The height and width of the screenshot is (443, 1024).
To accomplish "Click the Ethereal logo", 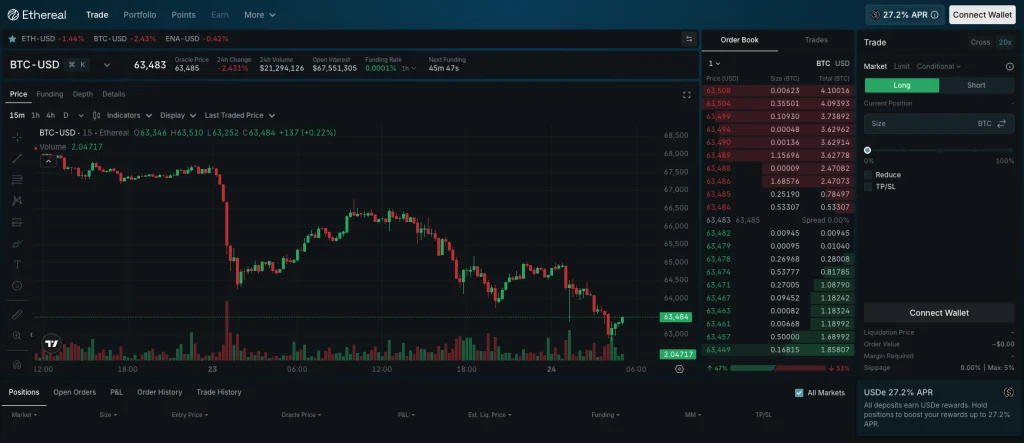I will pos(38,14).
